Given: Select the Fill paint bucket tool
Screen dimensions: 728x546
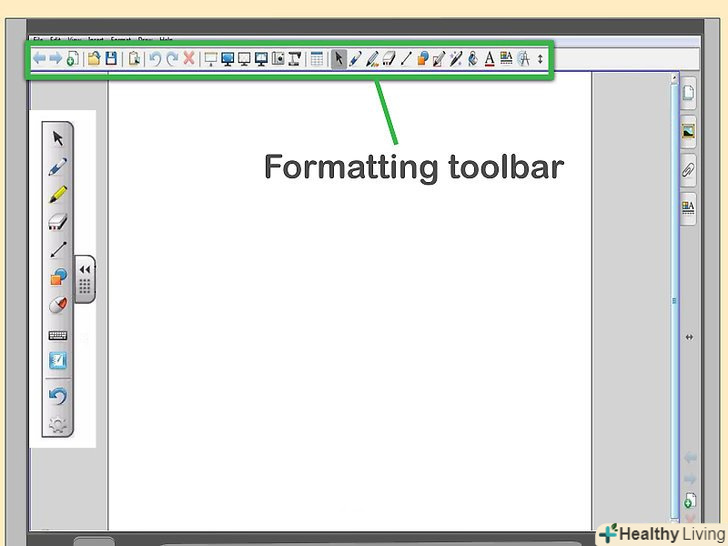Looking at the screenshot, I should tap(473, 59).
